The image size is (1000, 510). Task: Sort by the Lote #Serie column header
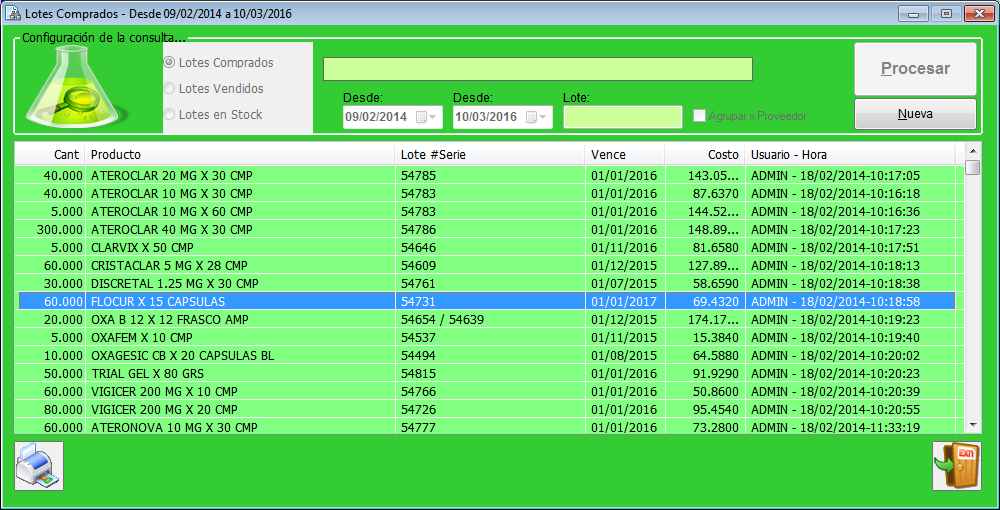pyautogui.click(x=490, y=154)
